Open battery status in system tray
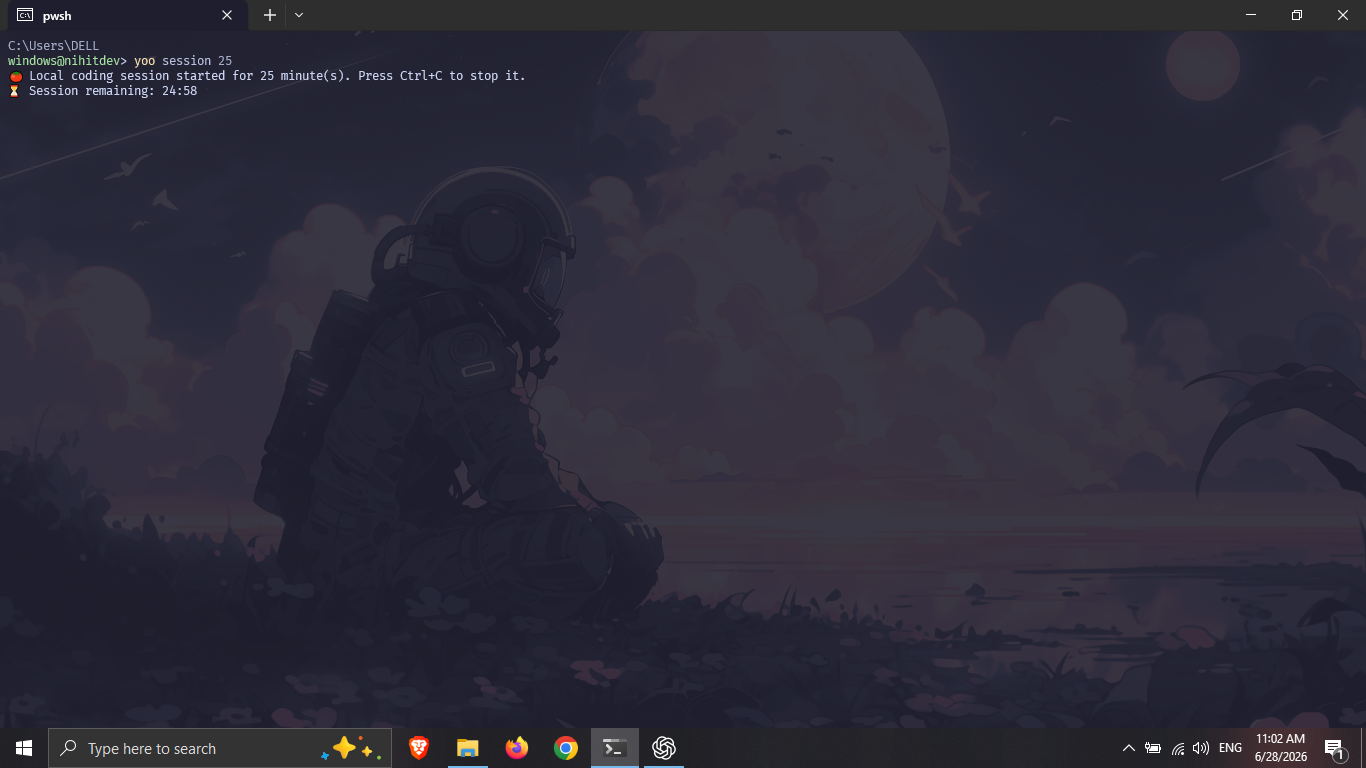This screenshot has height=768, width=1366. pyautogui.click(x=1153, y=748)
